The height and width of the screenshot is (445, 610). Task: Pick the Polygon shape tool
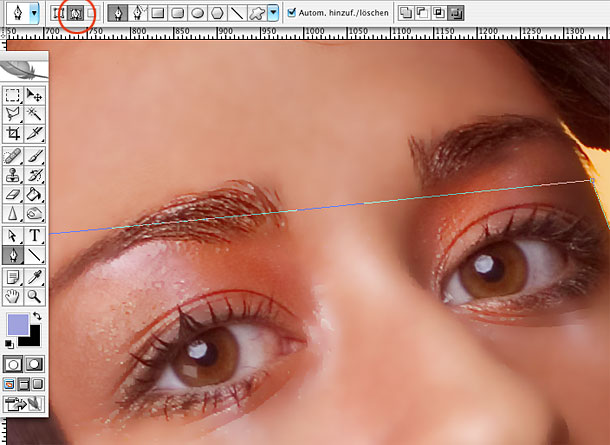[217, 13]
